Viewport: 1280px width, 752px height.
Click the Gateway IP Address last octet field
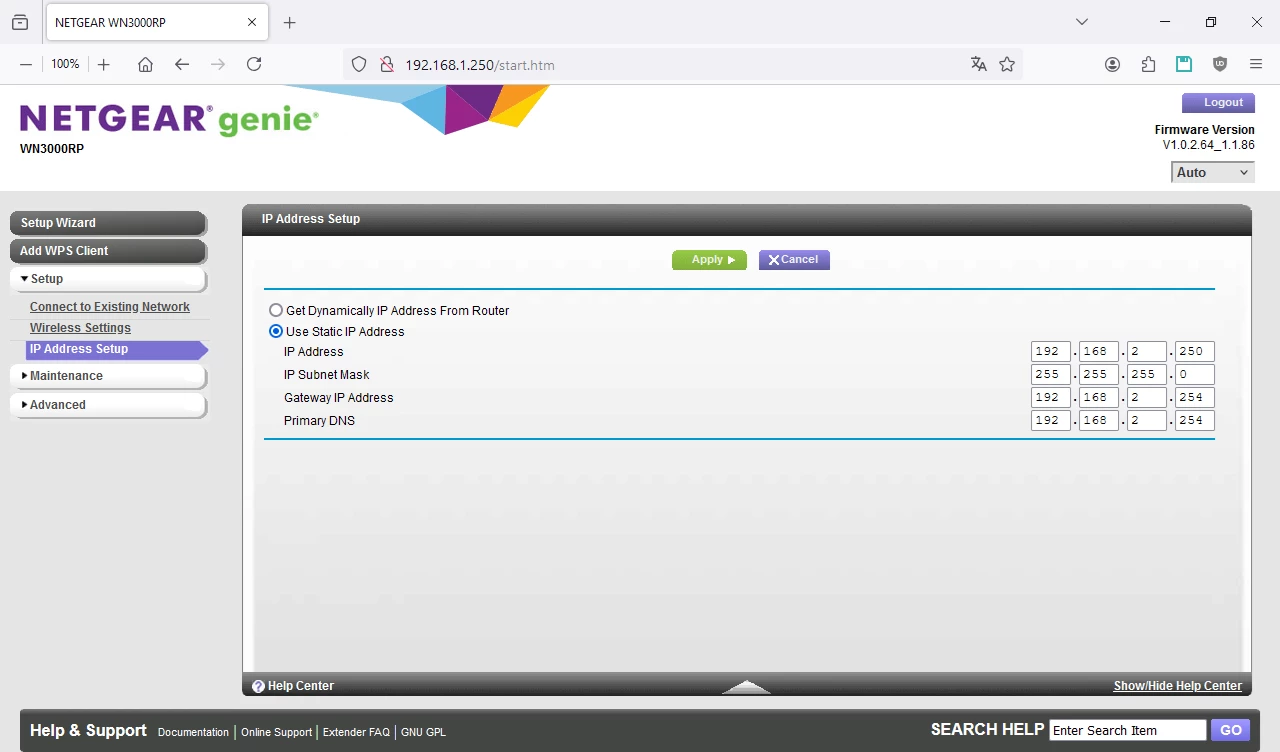(x=1195, y=398)
